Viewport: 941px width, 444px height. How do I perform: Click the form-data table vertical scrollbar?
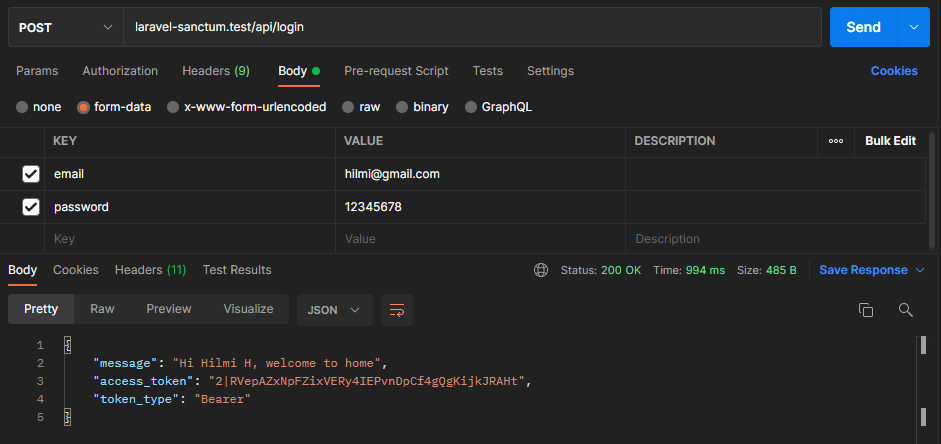click(931, 190)
